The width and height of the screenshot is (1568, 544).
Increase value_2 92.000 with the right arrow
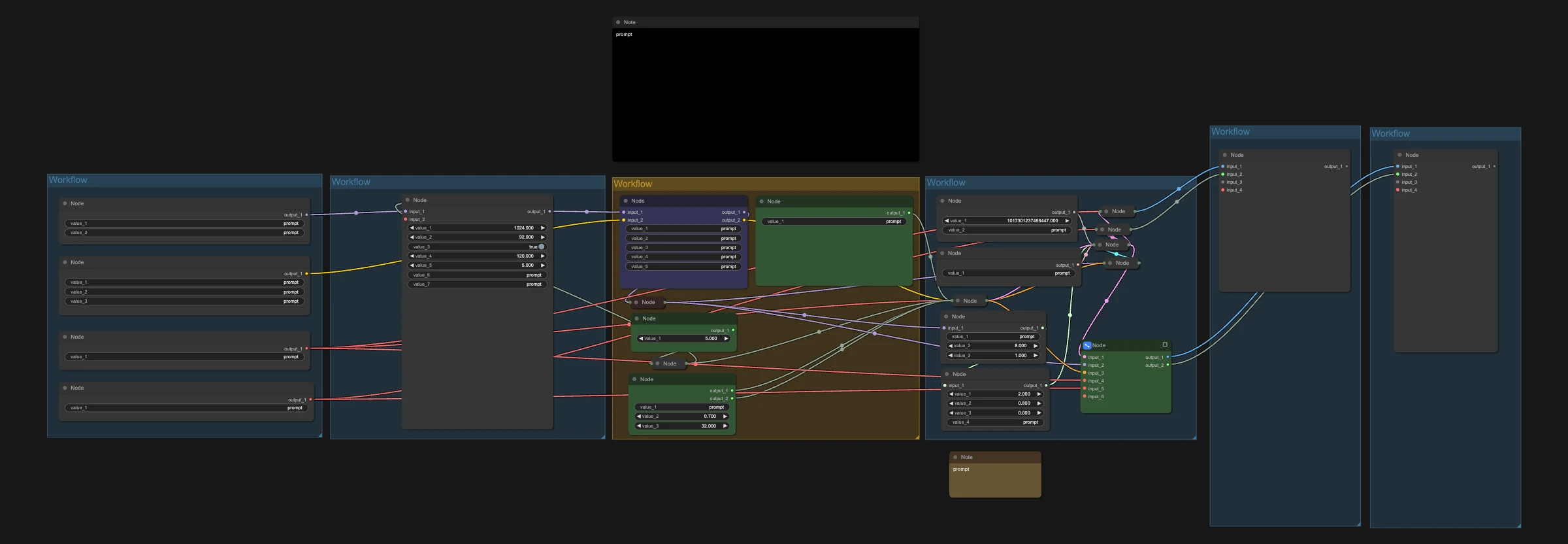tap(542, 237)
